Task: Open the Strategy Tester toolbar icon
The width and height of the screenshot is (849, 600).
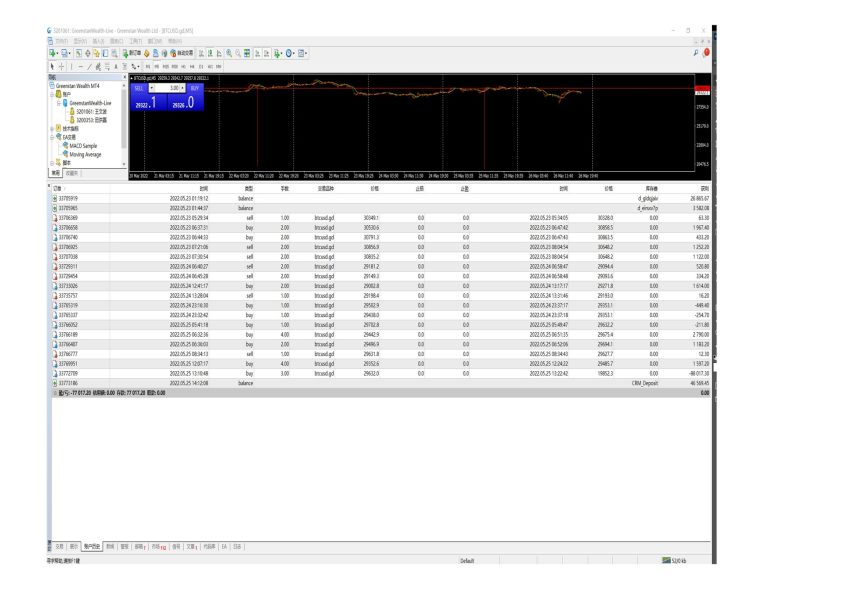Action: [x=114, y=53]
